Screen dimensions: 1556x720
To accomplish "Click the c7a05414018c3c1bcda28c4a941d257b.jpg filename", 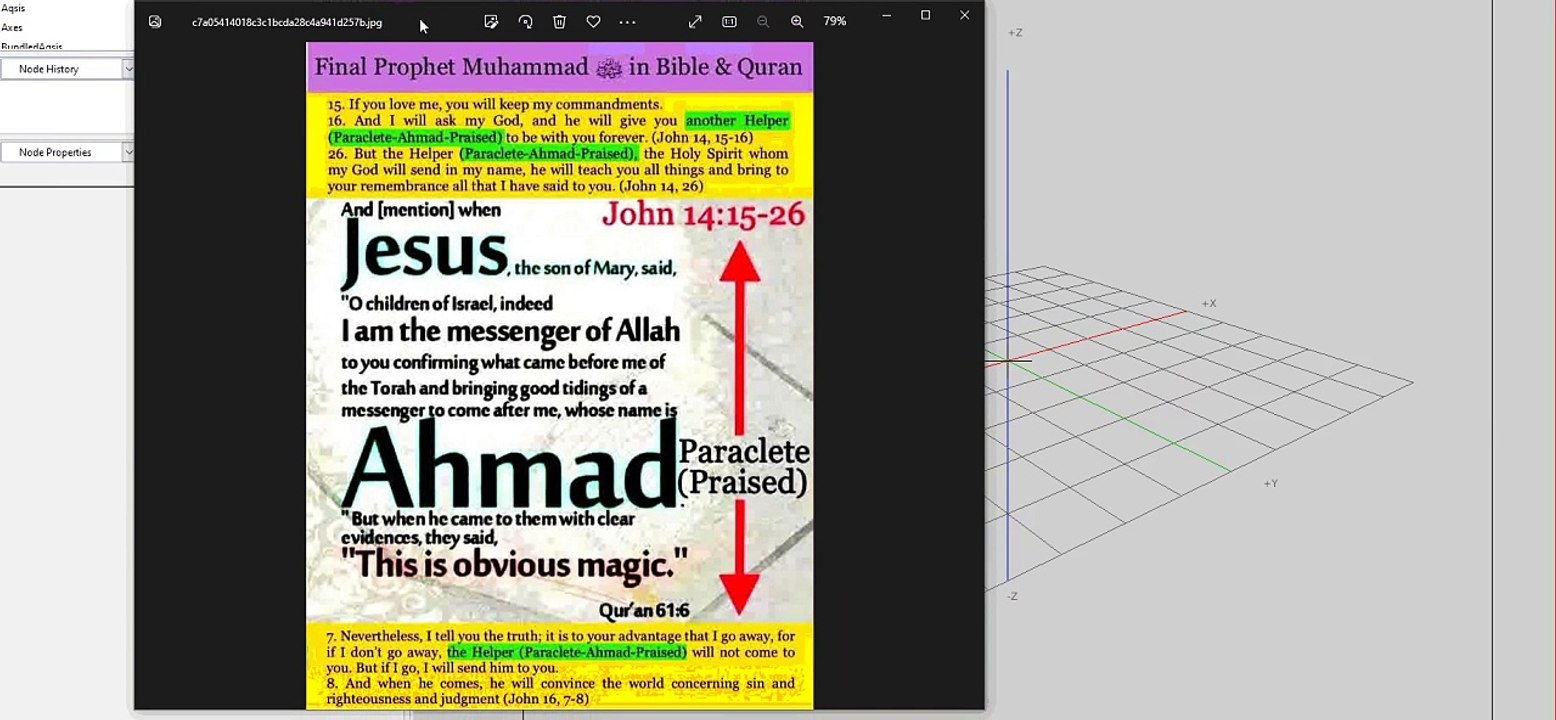I will [x=287, y=22].
